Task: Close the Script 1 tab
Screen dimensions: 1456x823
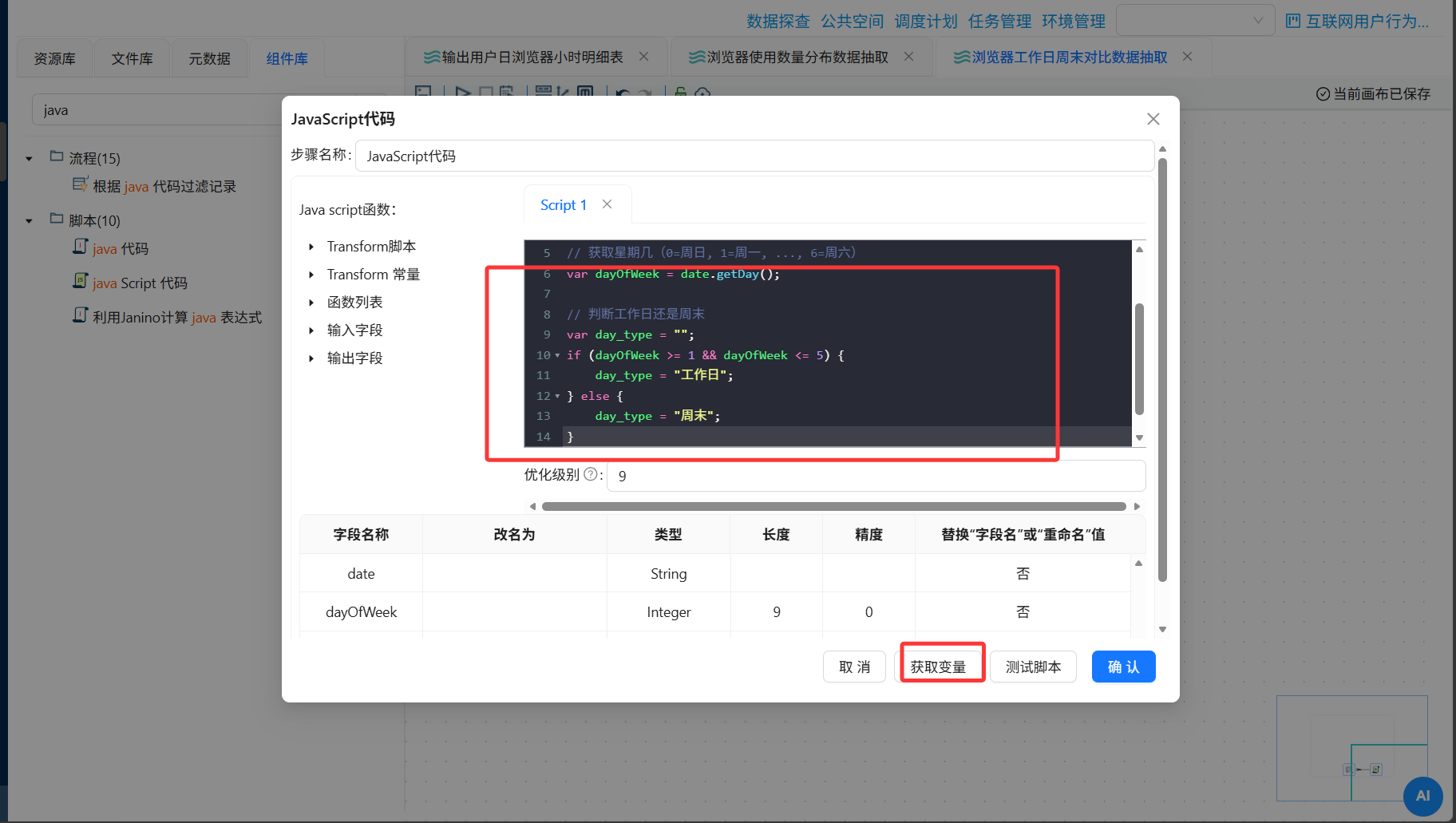Action: (607, 204)
